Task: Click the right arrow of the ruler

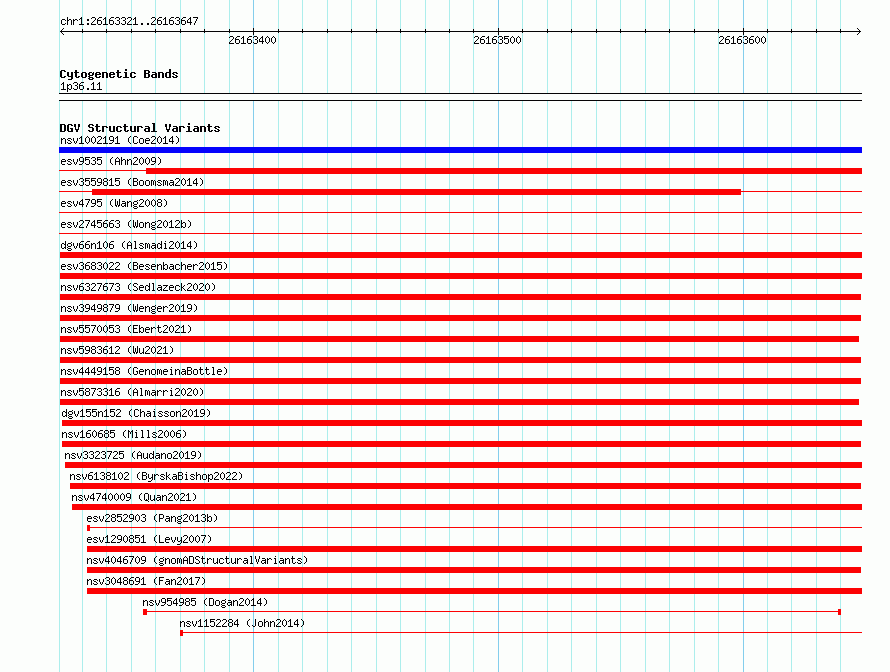Action: click(859, 32)
